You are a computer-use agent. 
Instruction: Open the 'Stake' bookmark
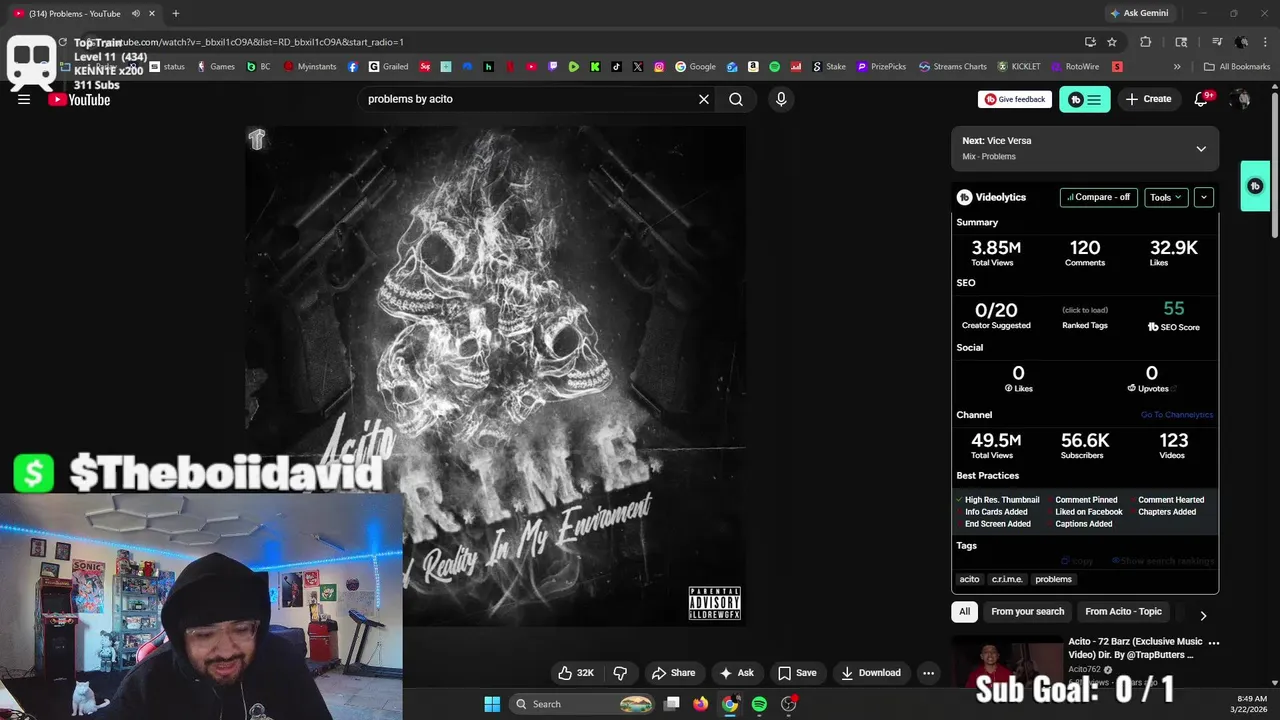pyautogui.click(x=829, y=67)
